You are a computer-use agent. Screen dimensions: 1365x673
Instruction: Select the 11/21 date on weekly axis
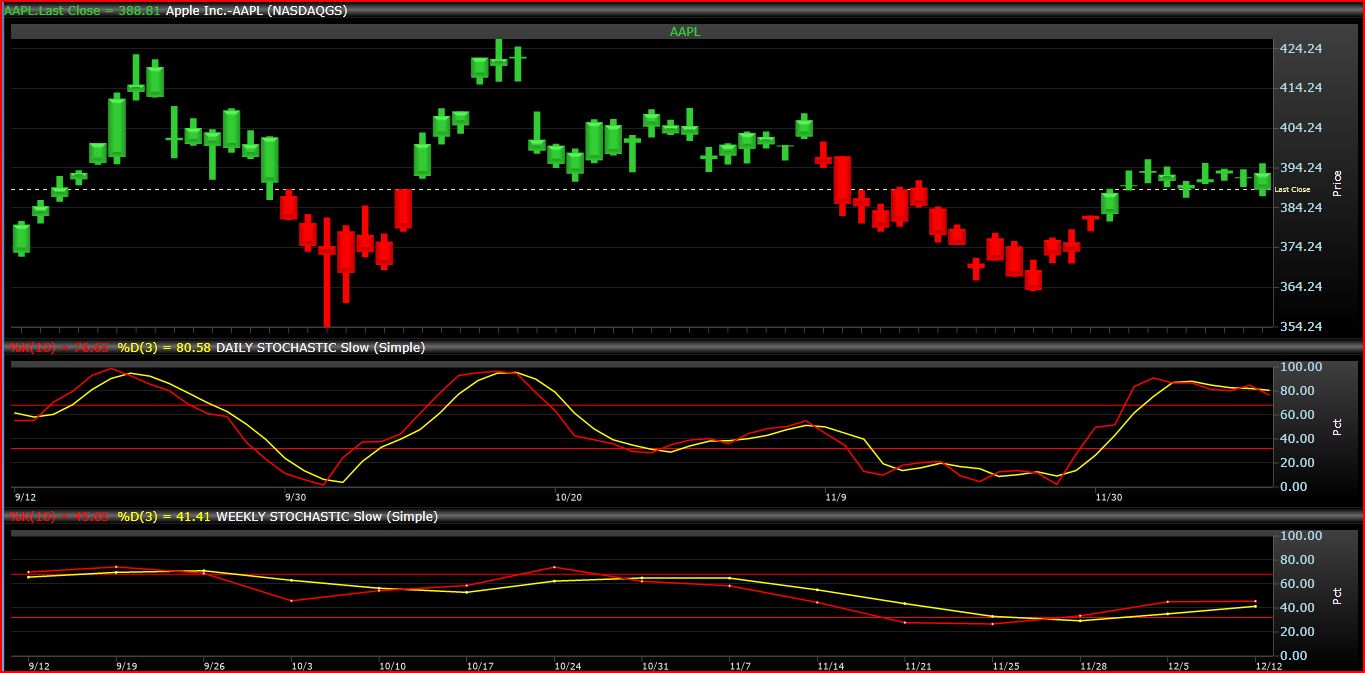click(917, 665)
